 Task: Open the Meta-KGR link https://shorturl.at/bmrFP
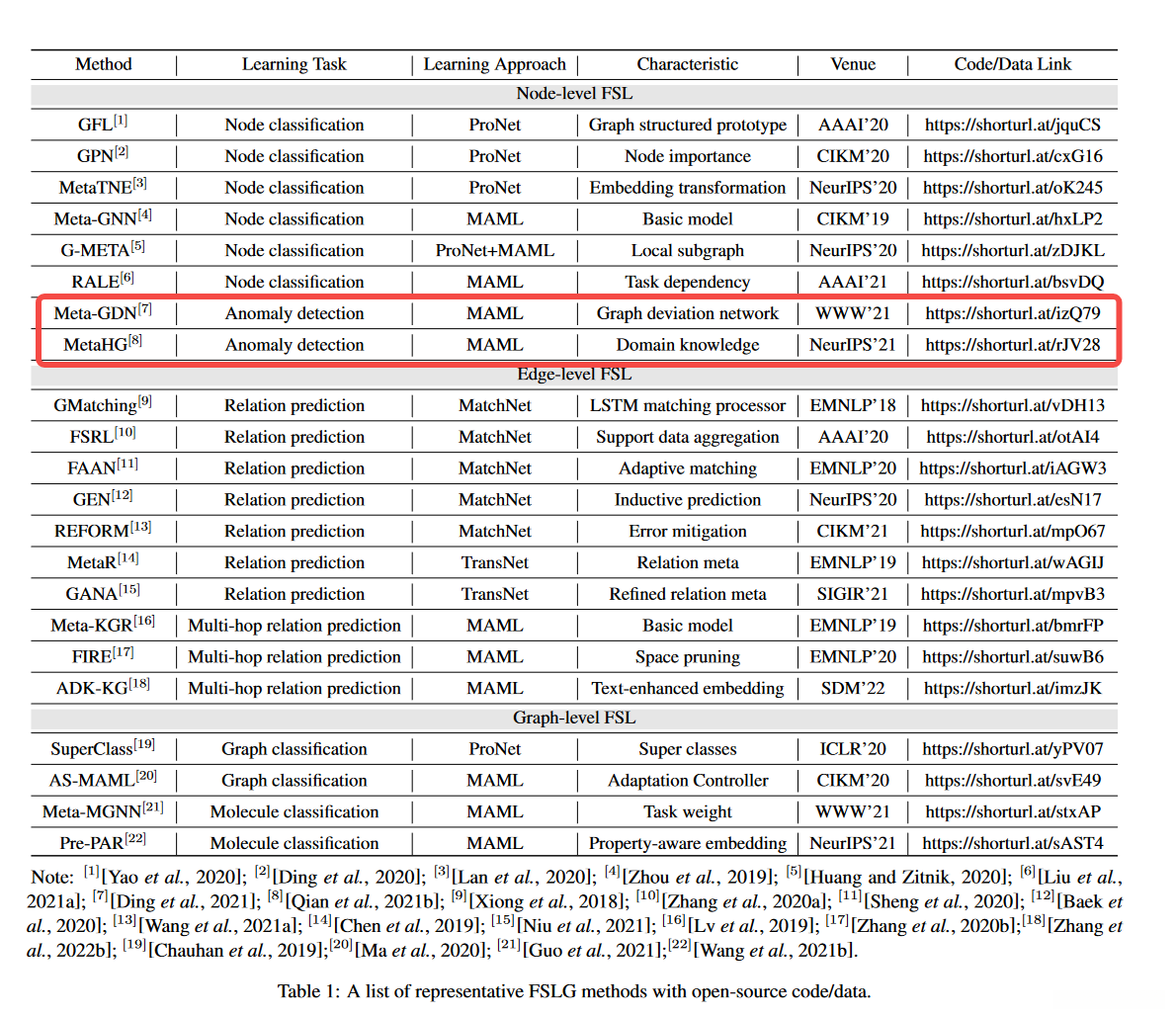(x=1013, y=626)
